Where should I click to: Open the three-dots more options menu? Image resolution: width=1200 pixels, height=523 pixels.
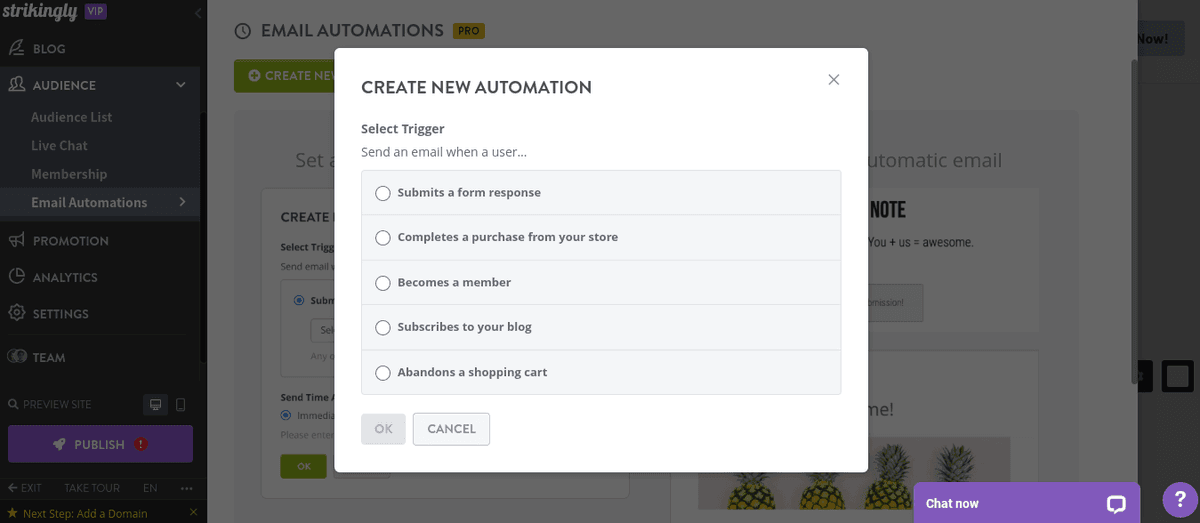tap(186, 488)
